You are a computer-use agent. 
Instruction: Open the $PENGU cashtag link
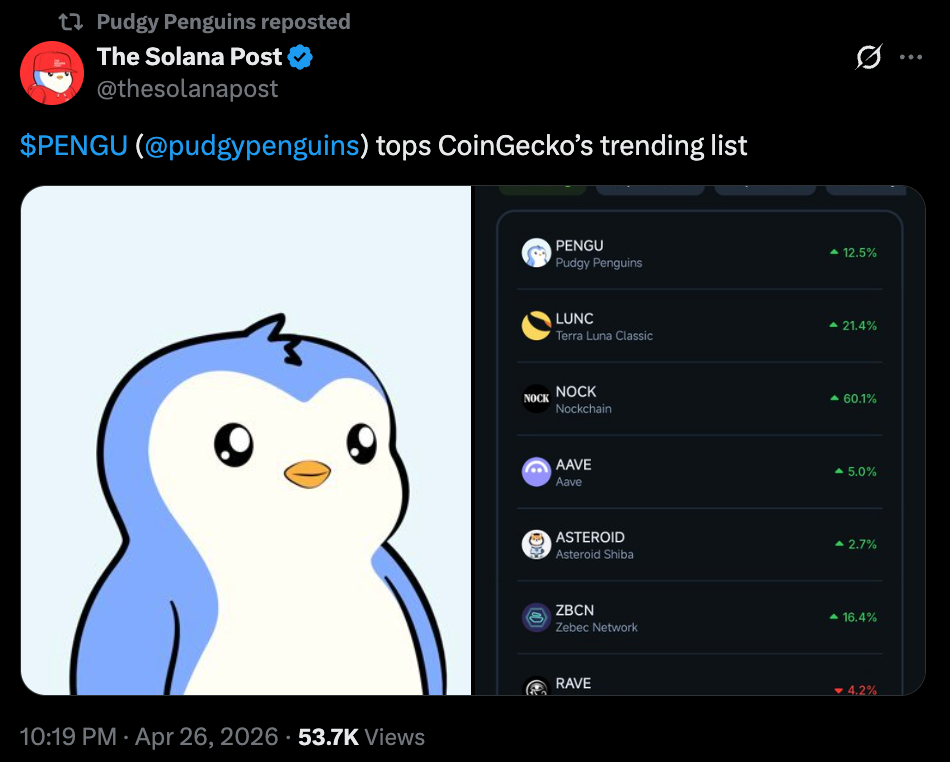(73, 146)
